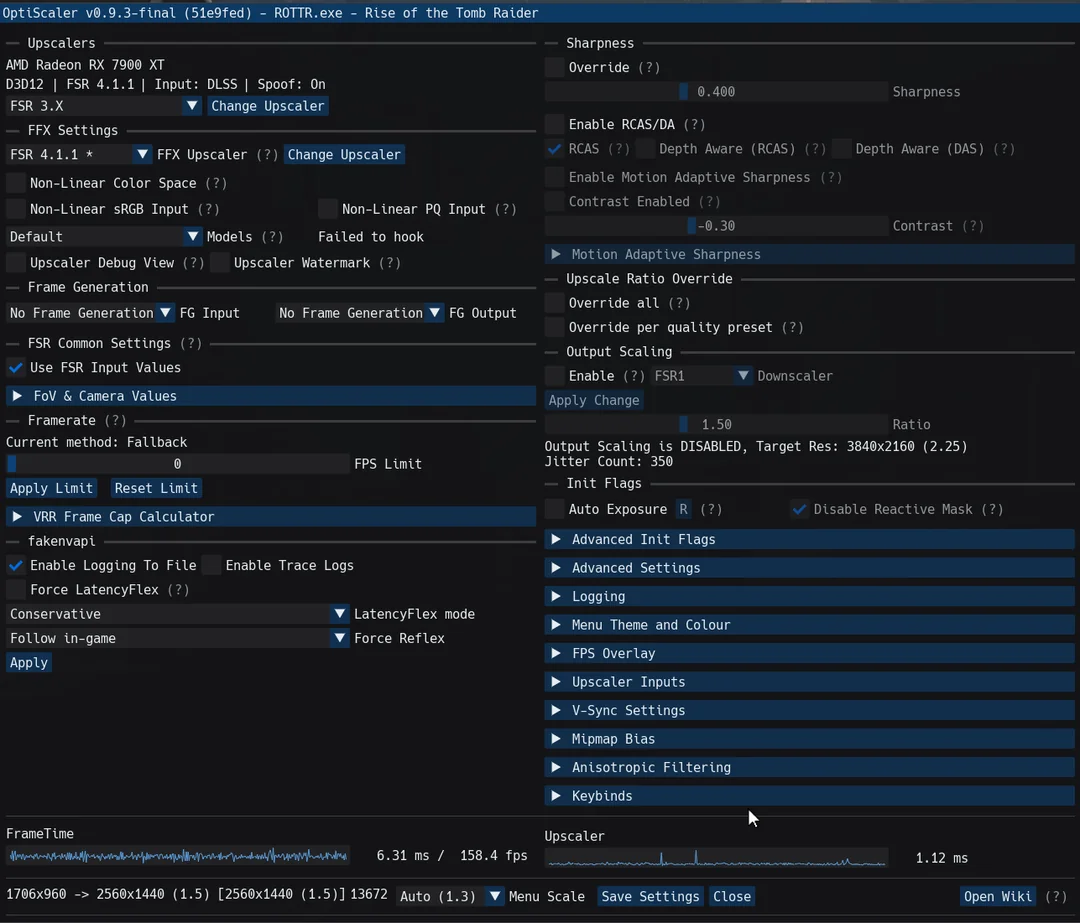The height and width of the screenshot is (923, 1080).
Task: Expand the Mipmap Bias section
Action: point(809,739)
